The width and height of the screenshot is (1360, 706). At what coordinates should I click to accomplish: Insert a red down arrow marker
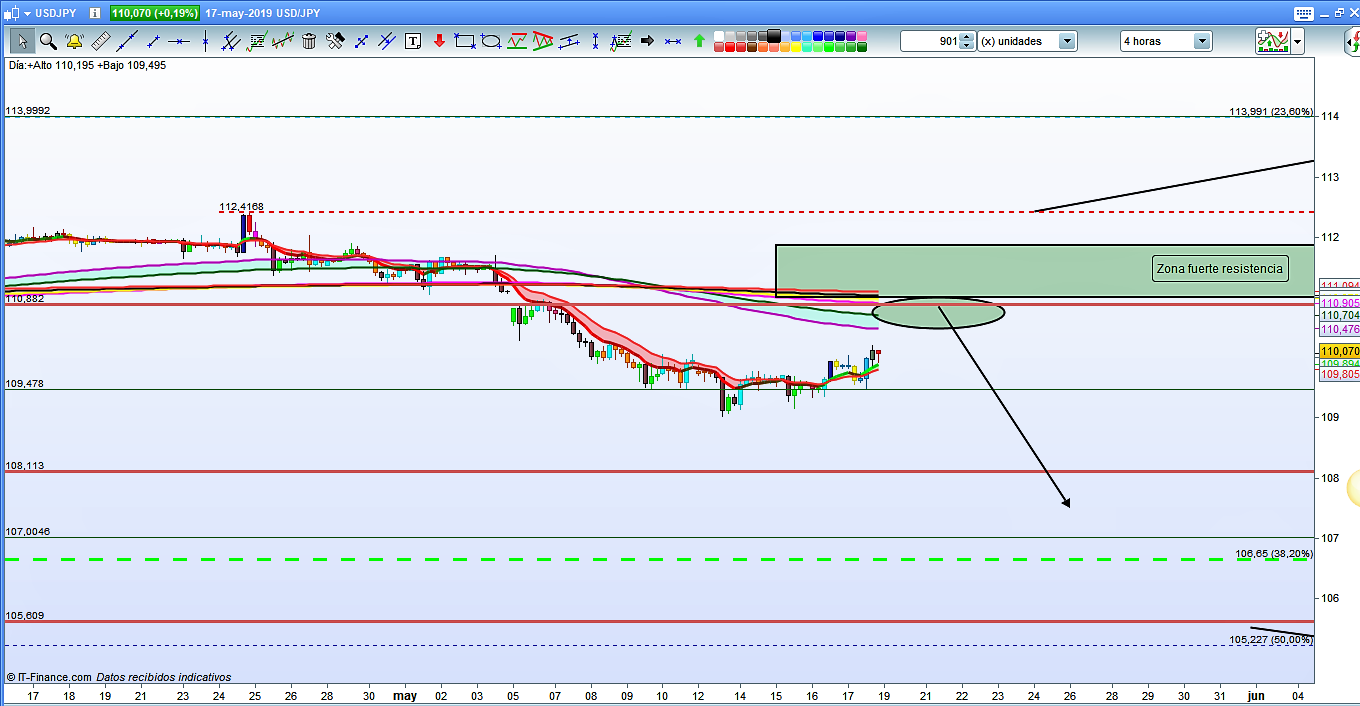(439, 41)
